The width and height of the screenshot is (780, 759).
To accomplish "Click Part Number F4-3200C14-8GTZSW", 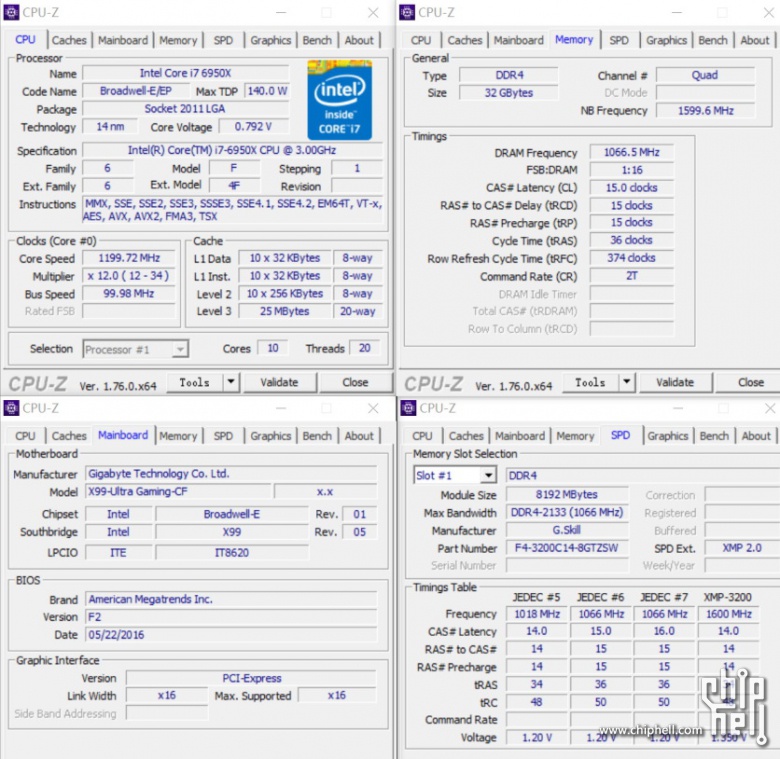I will coord(567,548).
